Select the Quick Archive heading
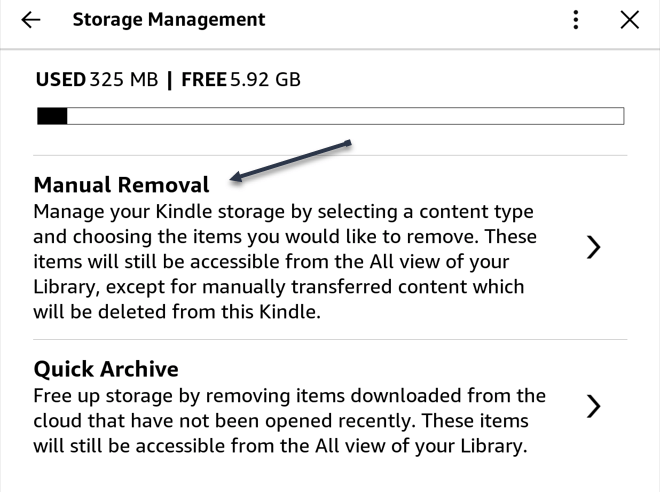This screenshot has width=660, height=492. (x=106, y=369)
